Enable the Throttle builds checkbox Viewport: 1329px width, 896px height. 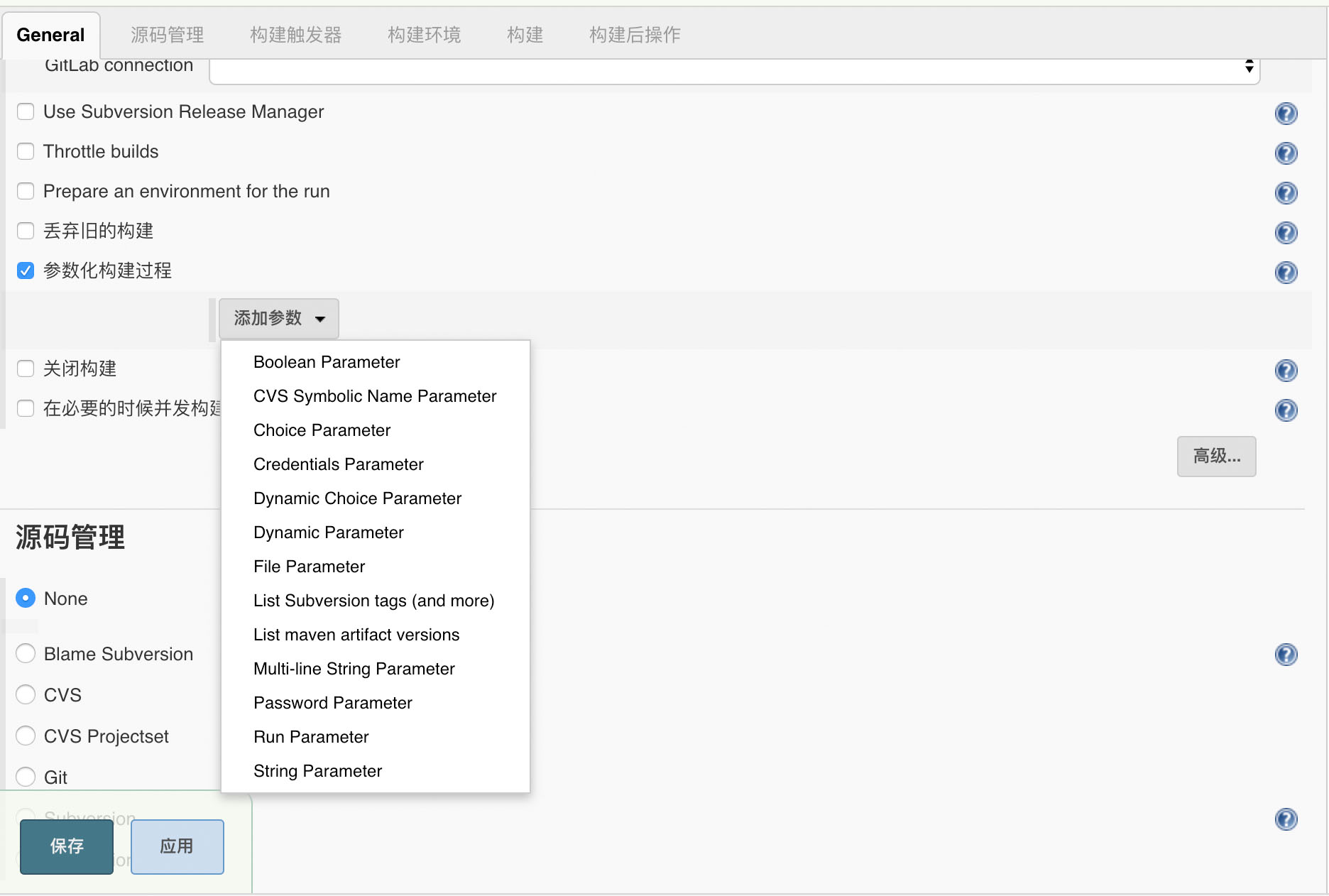point(26,151)
